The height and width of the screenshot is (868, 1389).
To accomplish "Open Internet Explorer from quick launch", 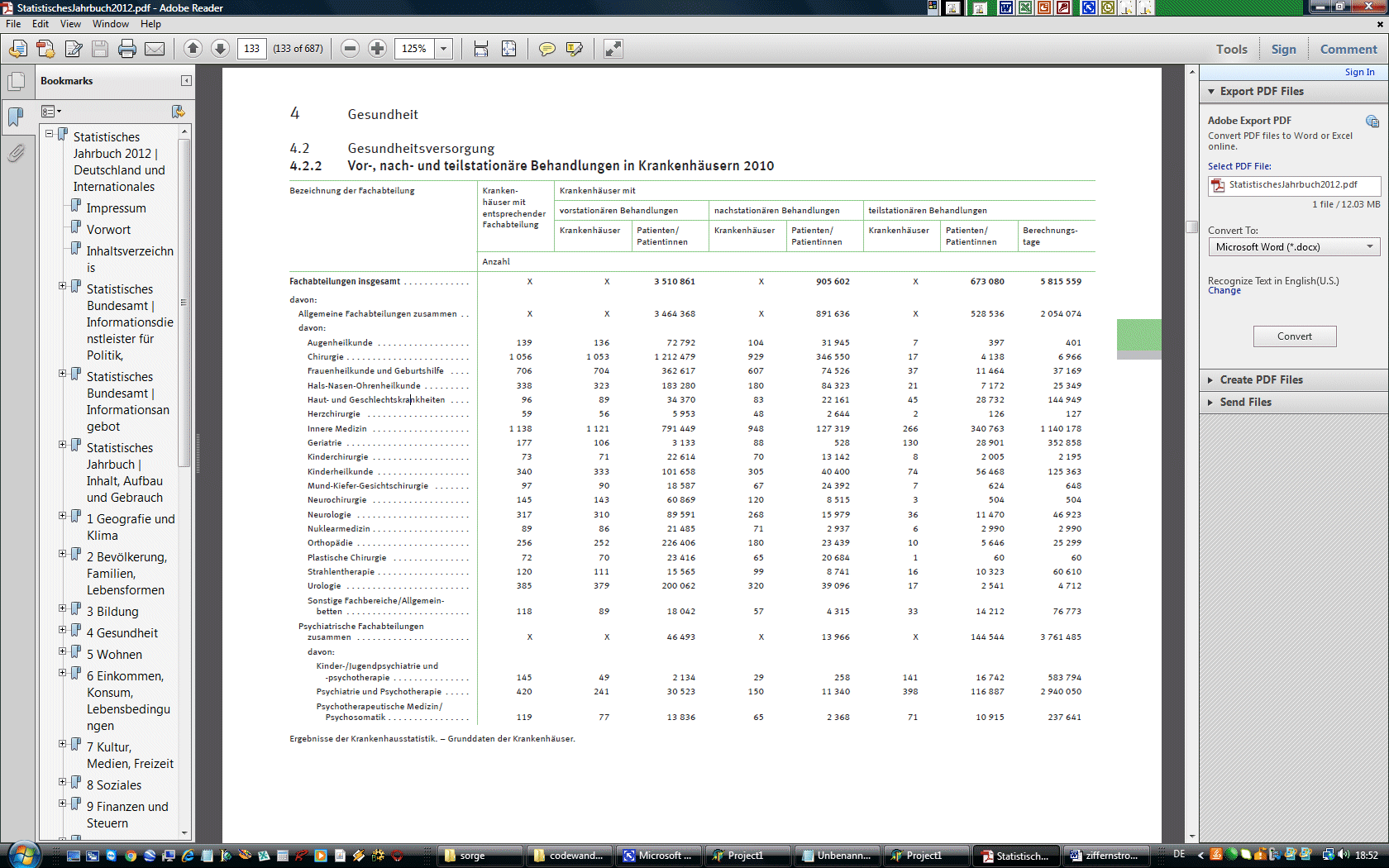I will click(x=188, y=856).
